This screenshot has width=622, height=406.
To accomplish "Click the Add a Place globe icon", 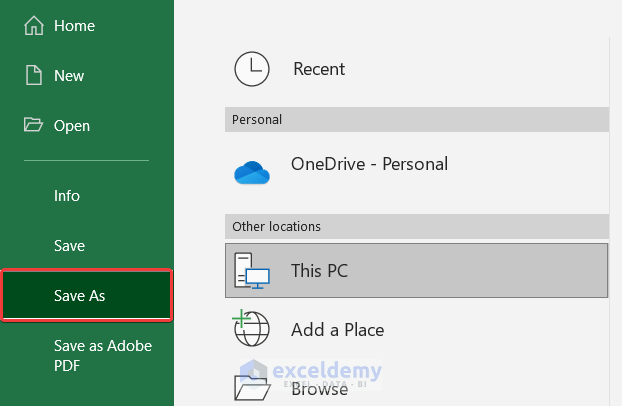I will 251,328.
